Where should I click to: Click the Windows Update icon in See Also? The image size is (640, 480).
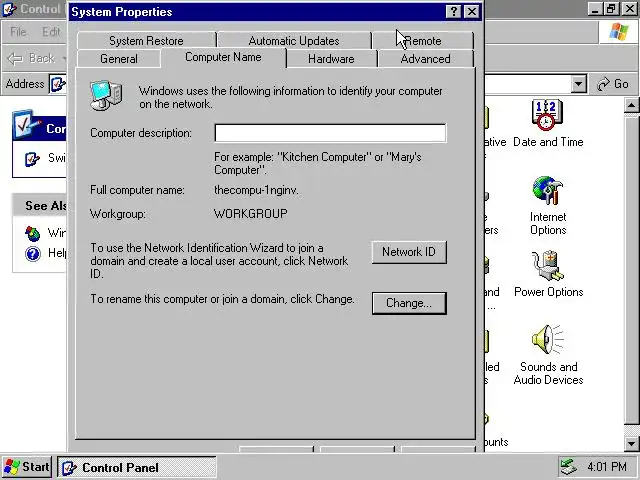[33, 233]
